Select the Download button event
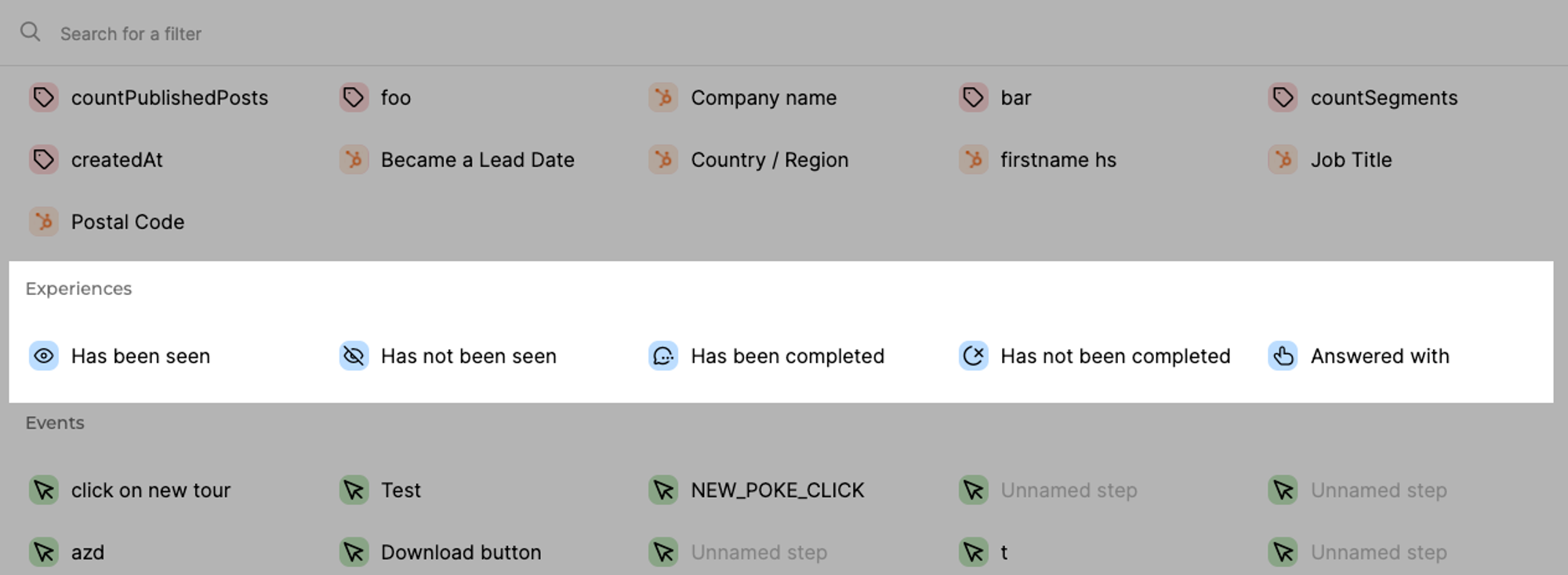Screen dimensions: 1568x575 pyautogui.click(x=460, y=552)
